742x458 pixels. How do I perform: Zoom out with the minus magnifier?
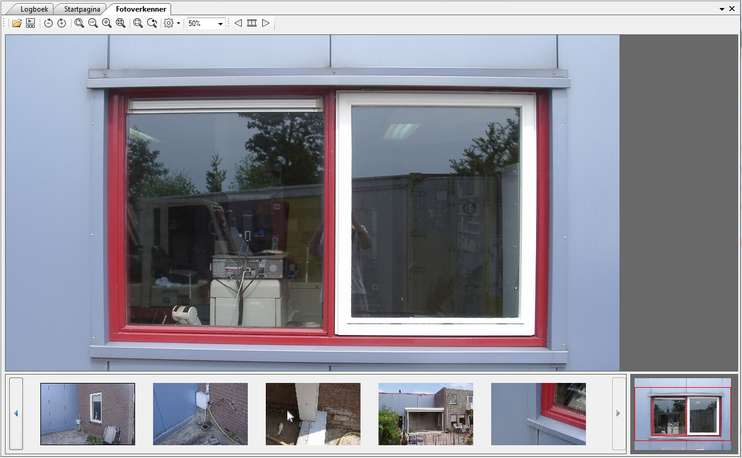point(93,23)
